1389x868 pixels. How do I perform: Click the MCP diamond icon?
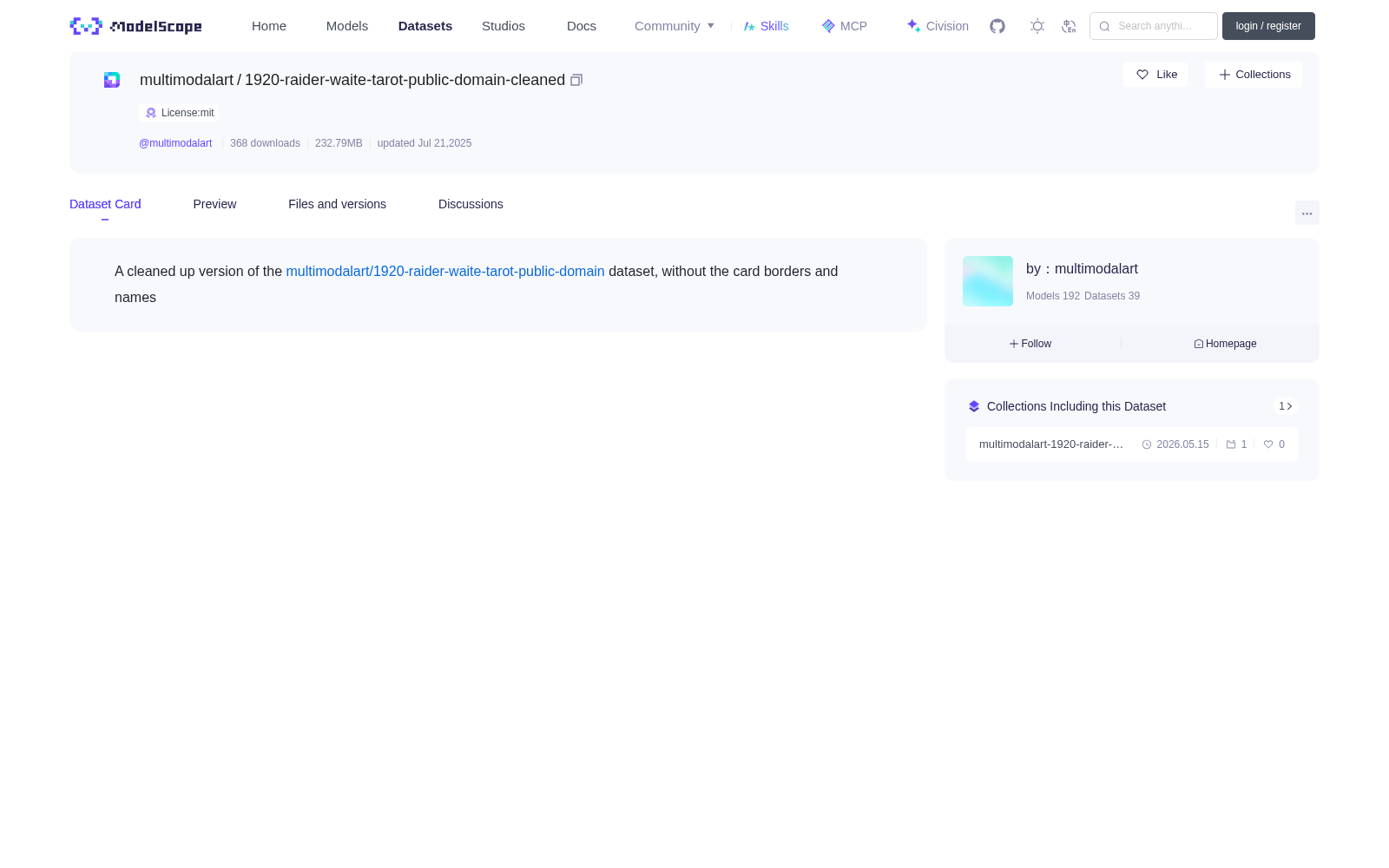coord(828,26)
